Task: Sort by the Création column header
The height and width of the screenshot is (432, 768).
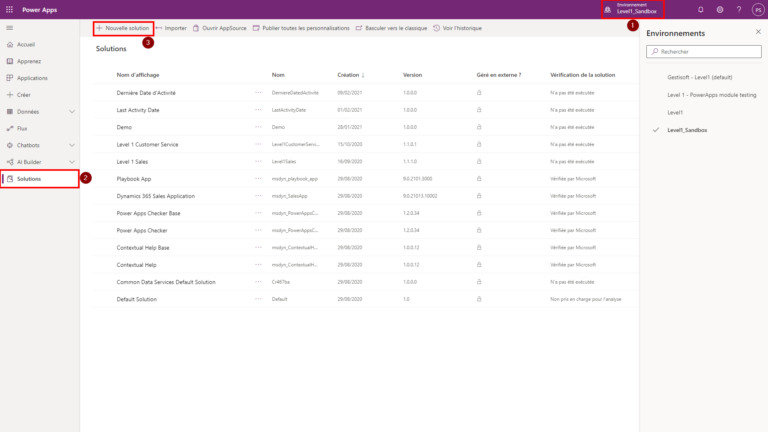Action: click(351, 75)
